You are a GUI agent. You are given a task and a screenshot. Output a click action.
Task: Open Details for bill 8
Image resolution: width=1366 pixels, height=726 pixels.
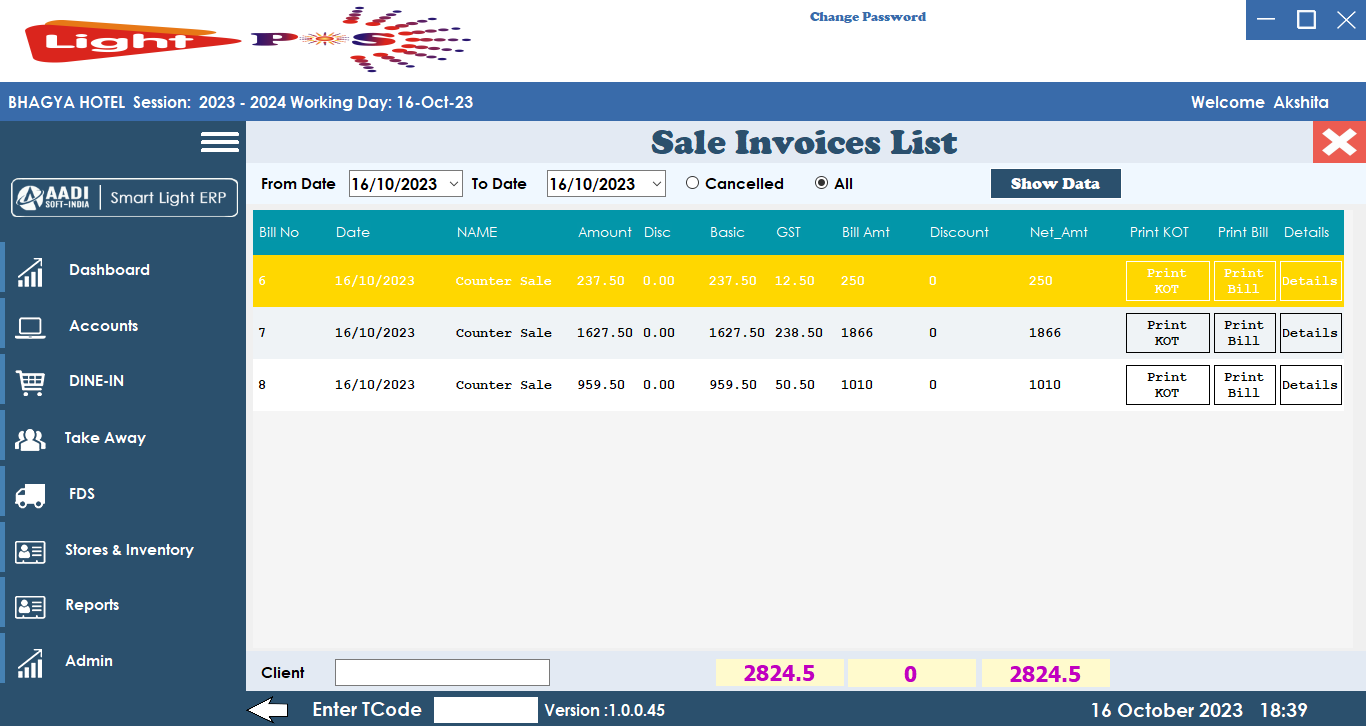tap(1310, 385)
